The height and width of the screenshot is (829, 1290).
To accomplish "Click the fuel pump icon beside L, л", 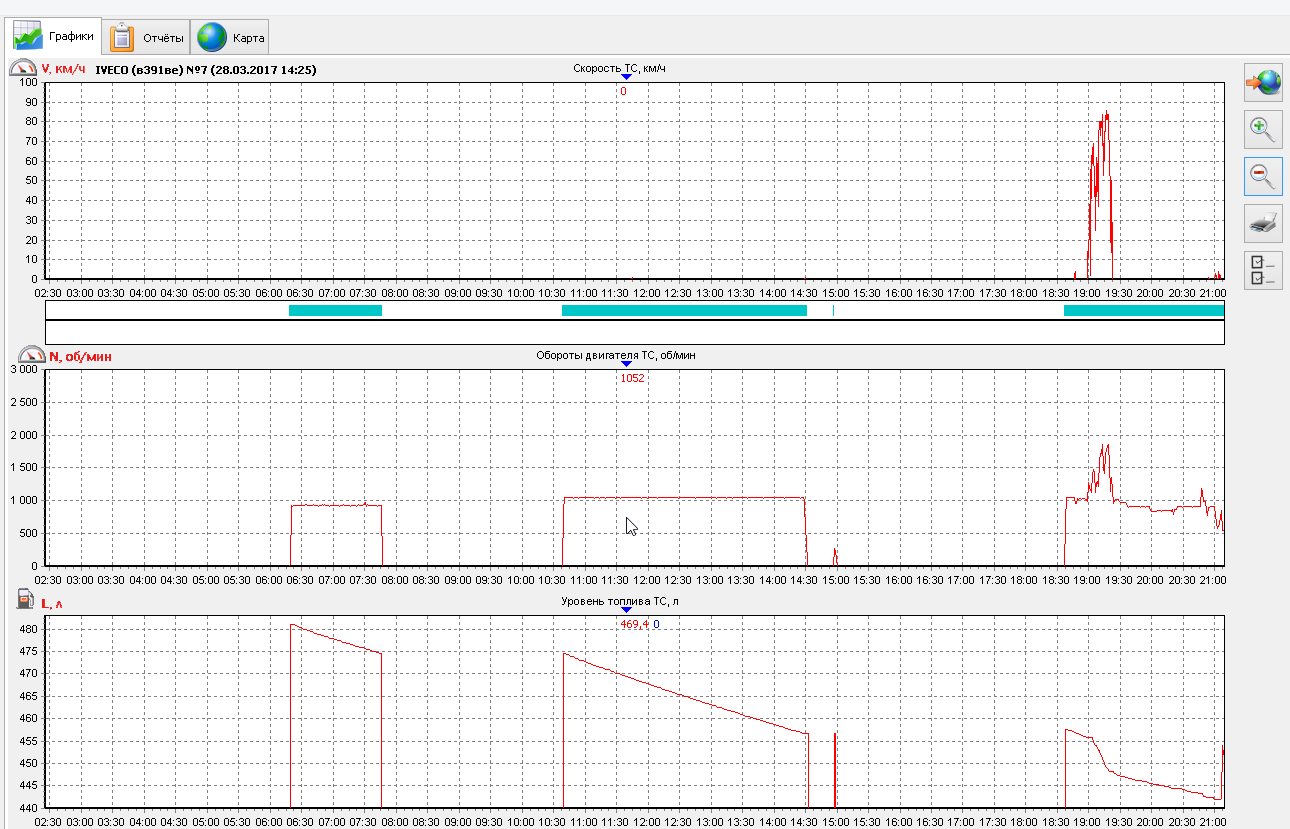I will [x=24, y=599].
